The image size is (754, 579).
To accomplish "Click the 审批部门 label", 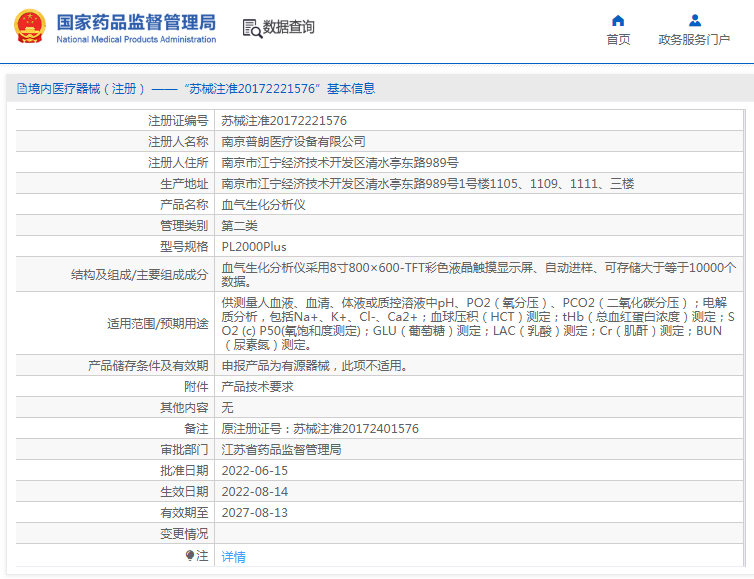I will tap(184, 450).
